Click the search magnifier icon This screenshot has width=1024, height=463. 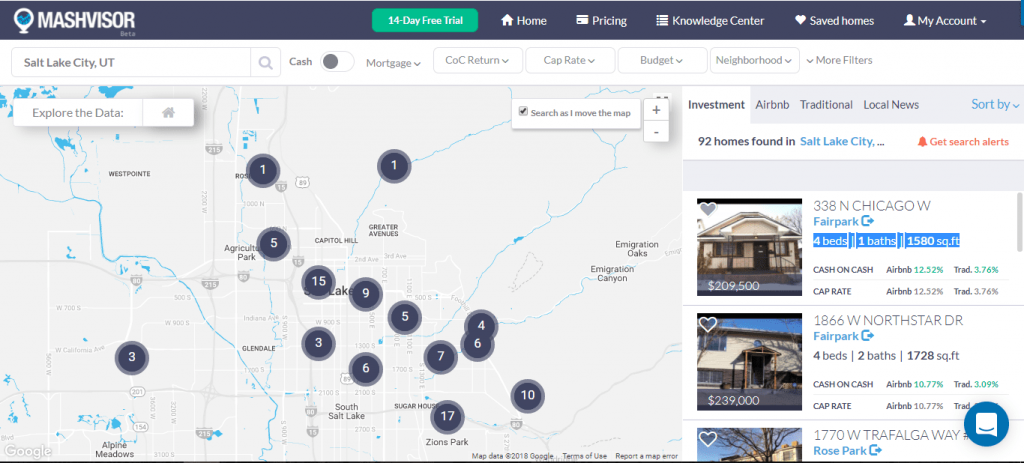[x=265, y=62]
